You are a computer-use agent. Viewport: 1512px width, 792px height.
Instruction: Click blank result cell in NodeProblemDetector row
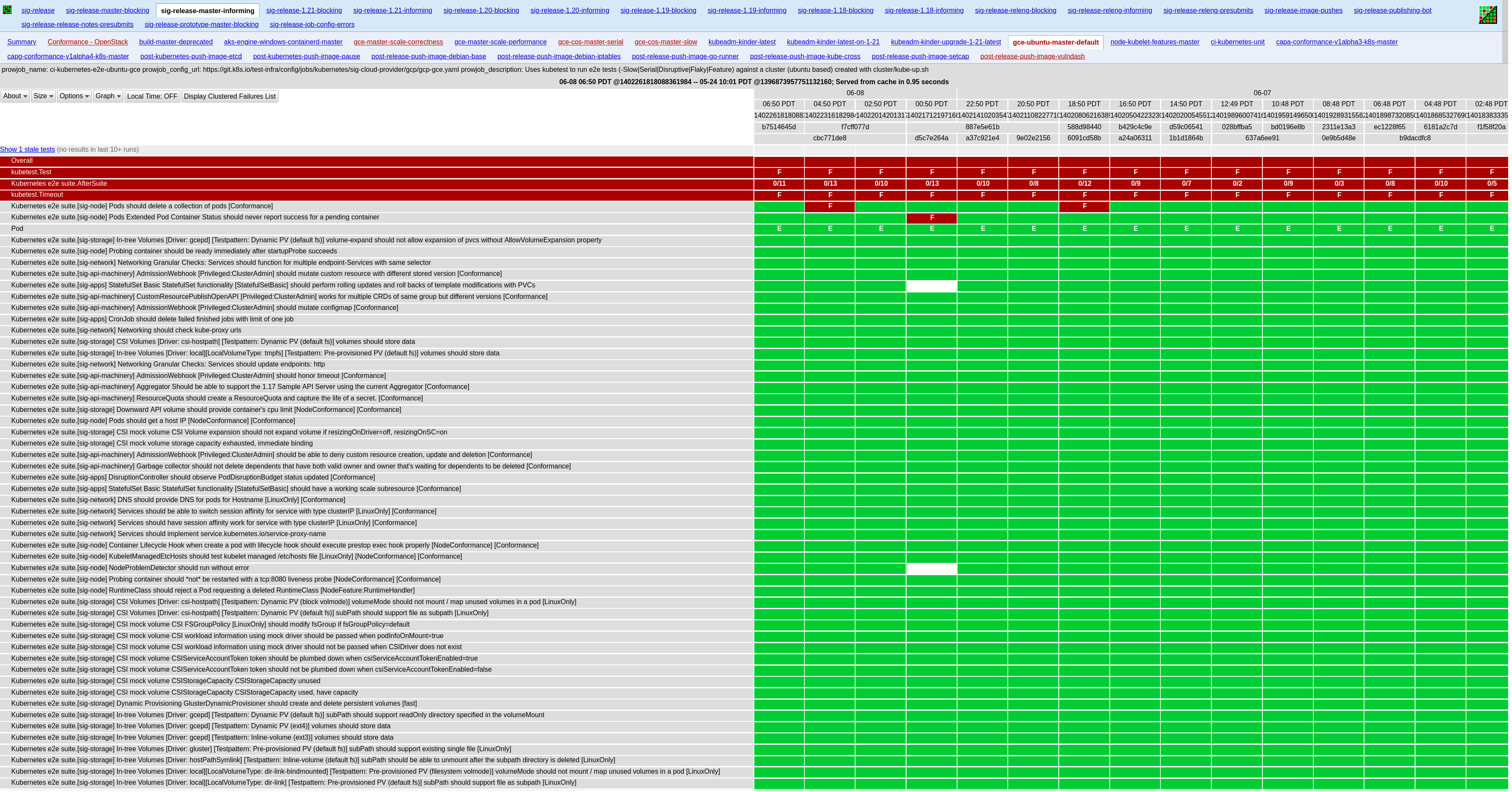click(x=932, y=568)
